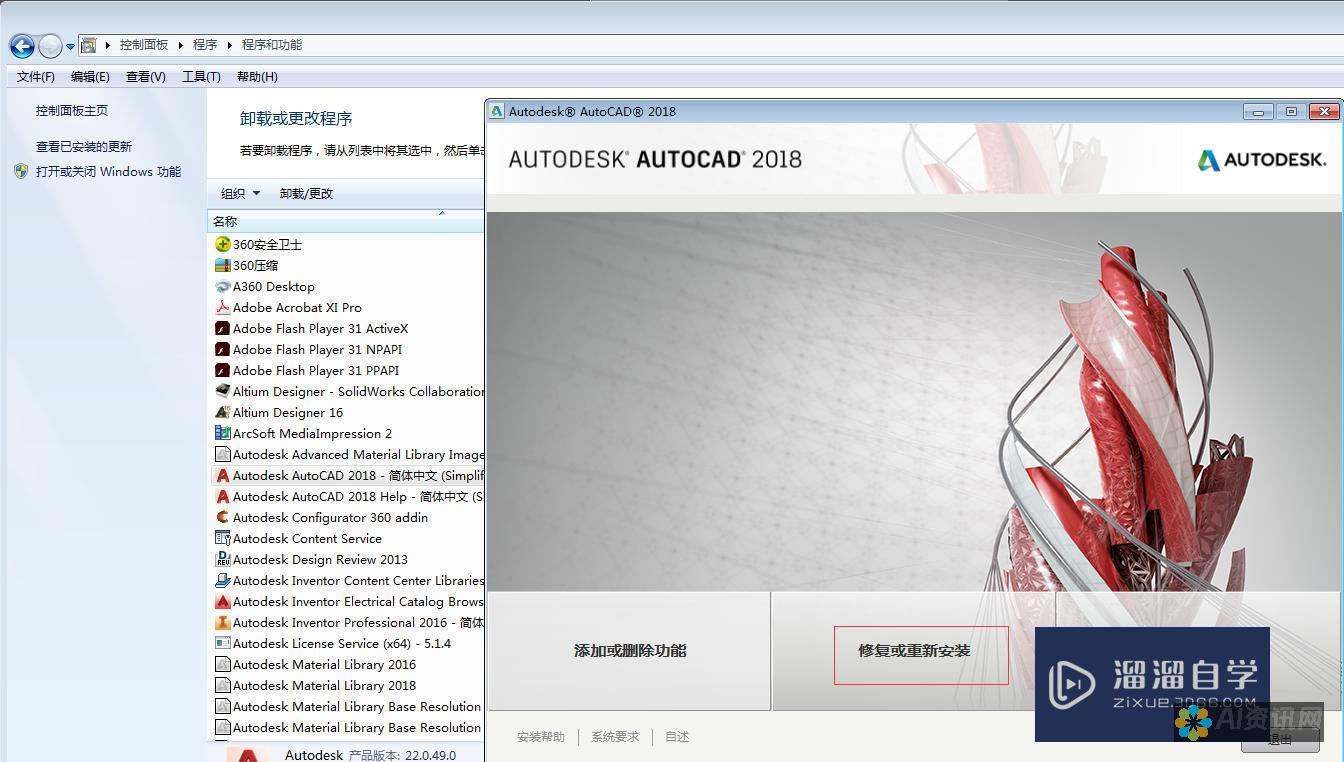Viewport: 1344px width, 762px height.
Task: Open 查看已安装的更新 link
Action: [84, 146]
